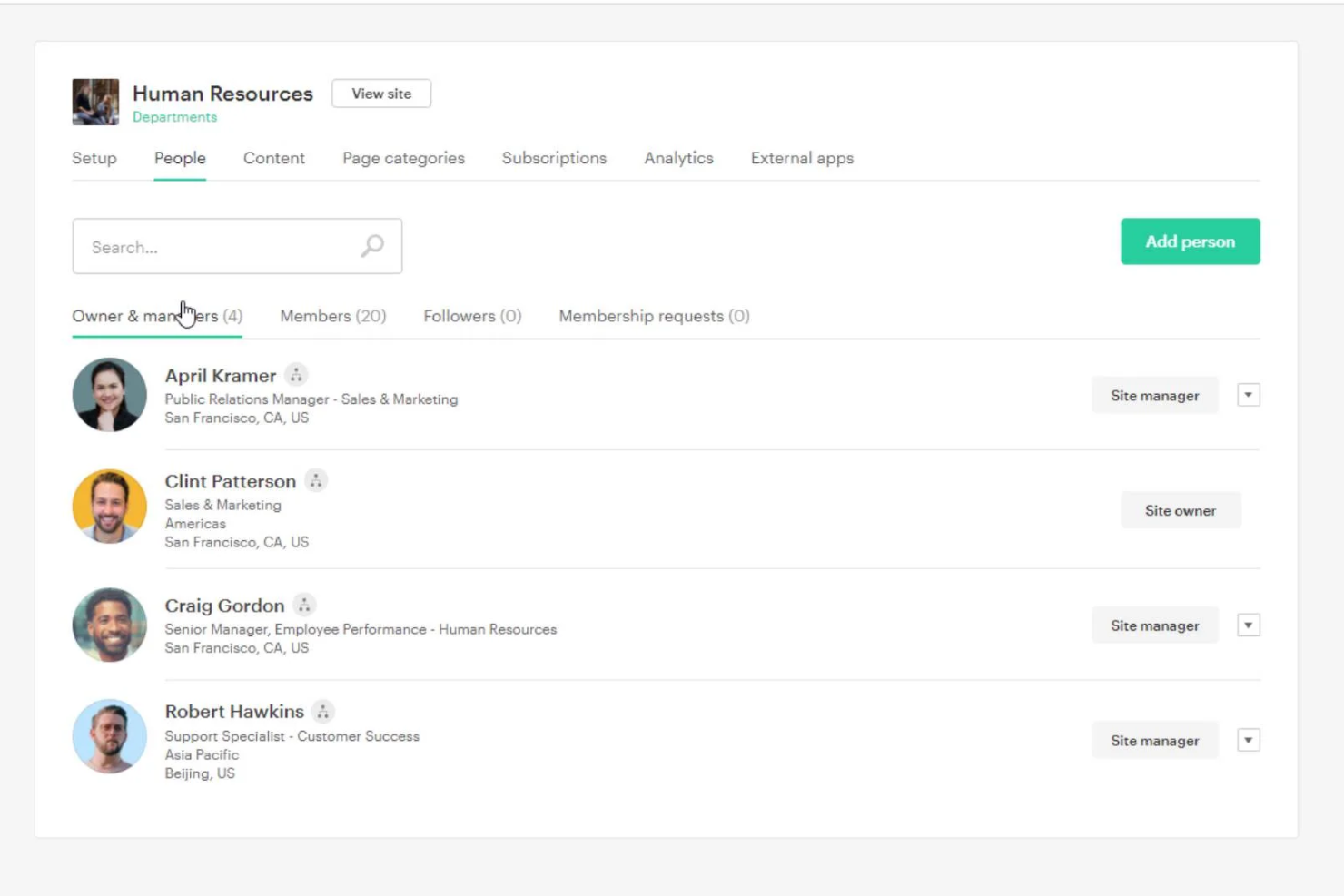
Task: Go to the Analytics tab
Action: [x=677, y=158]
